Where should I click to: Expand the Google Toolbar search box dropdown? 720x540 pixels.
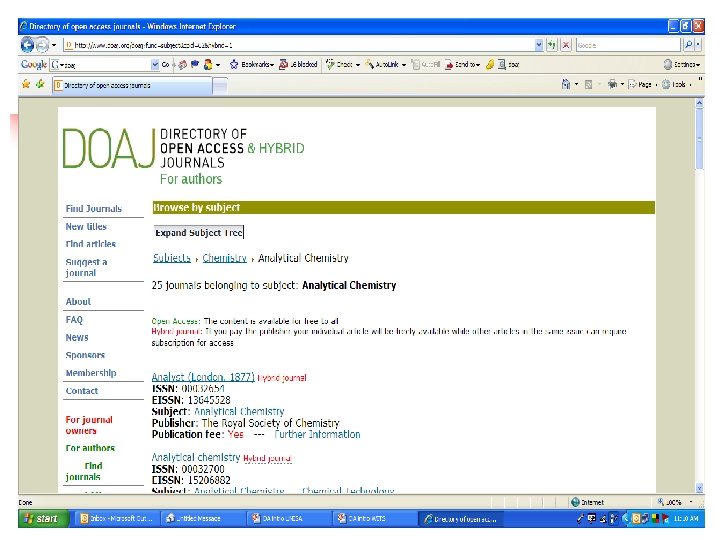(x=155, y=65)
